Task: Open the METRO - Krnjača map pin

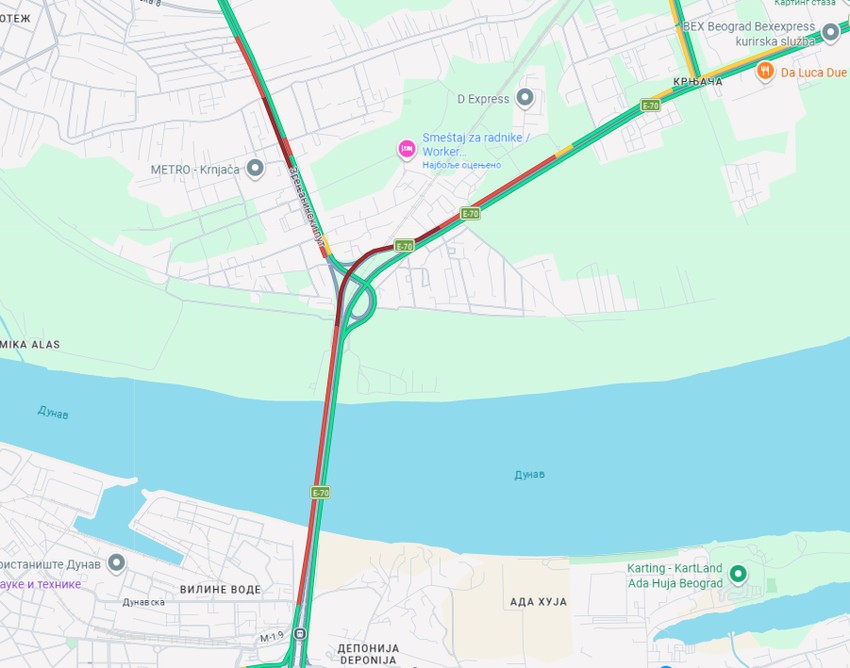Action: pos(255,169)
